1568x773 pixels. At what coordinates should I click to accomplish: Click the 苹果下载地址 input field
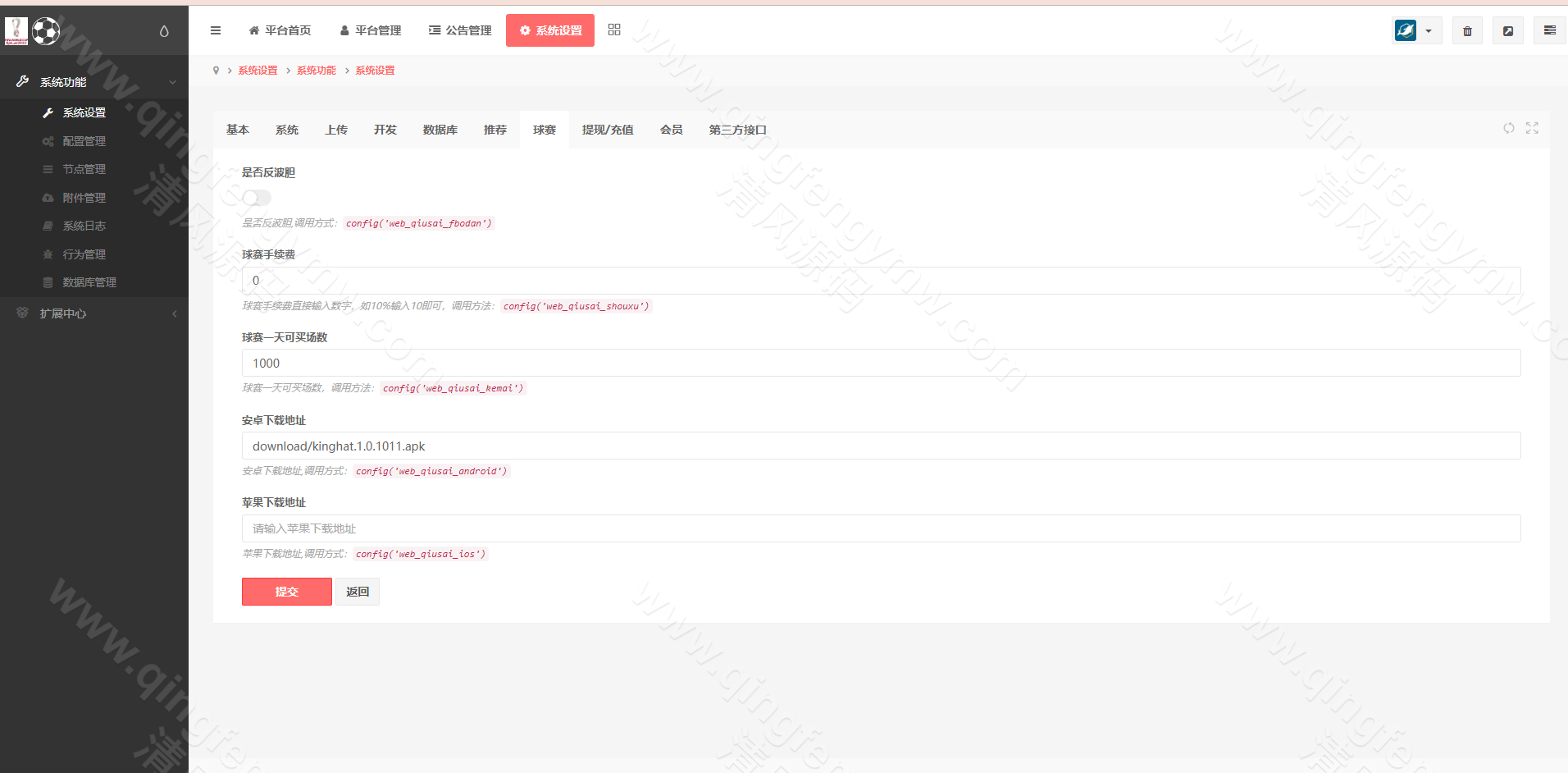tap(881, 528)
